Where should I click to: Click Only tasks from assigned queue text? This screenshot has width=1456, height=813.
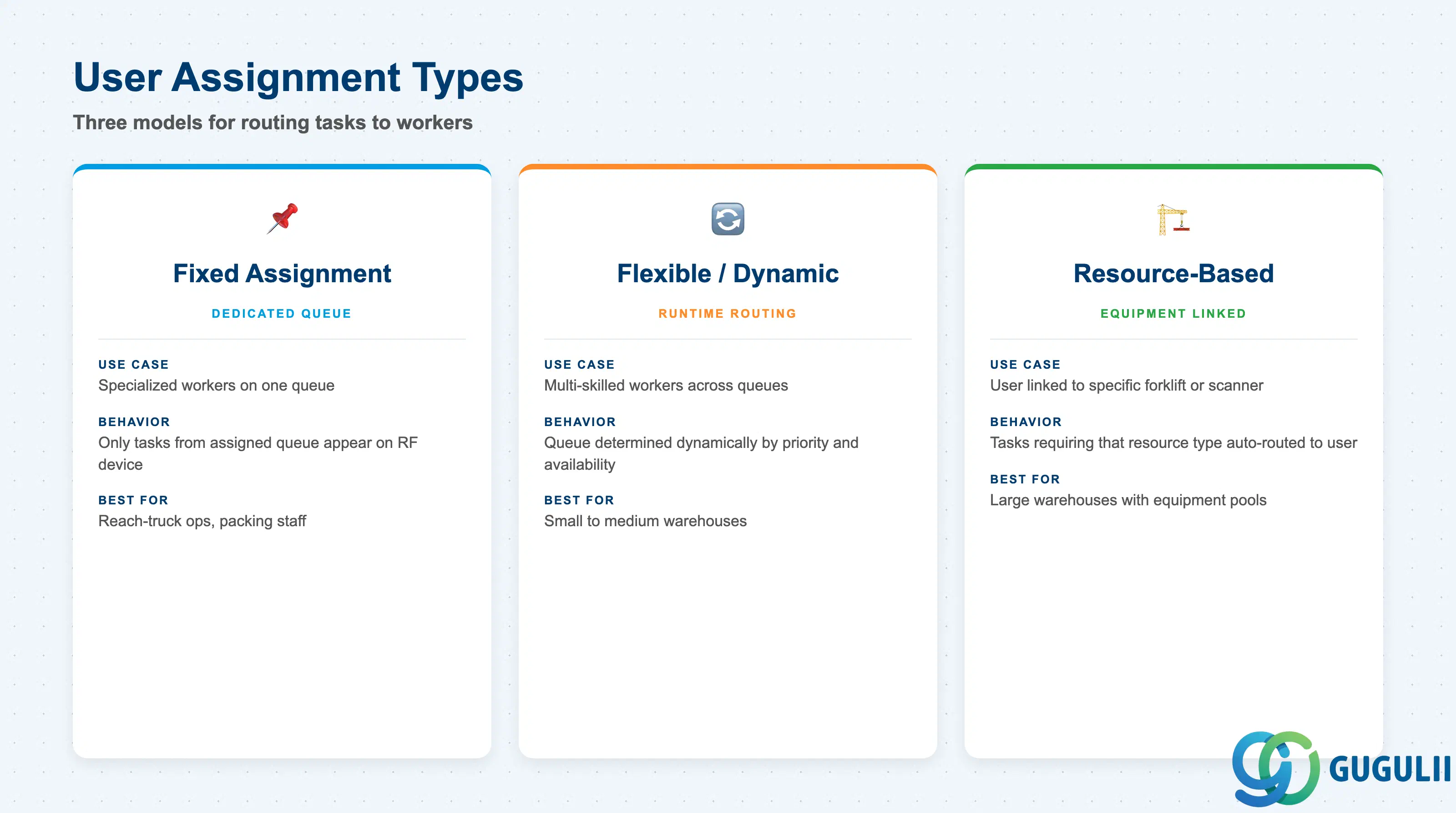click(258, 453)
